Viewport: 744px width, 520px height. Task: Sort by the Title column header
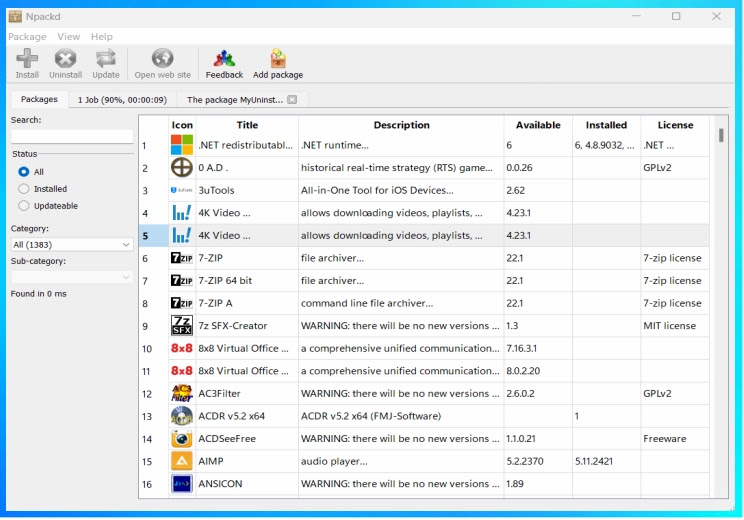pos(247,125)
